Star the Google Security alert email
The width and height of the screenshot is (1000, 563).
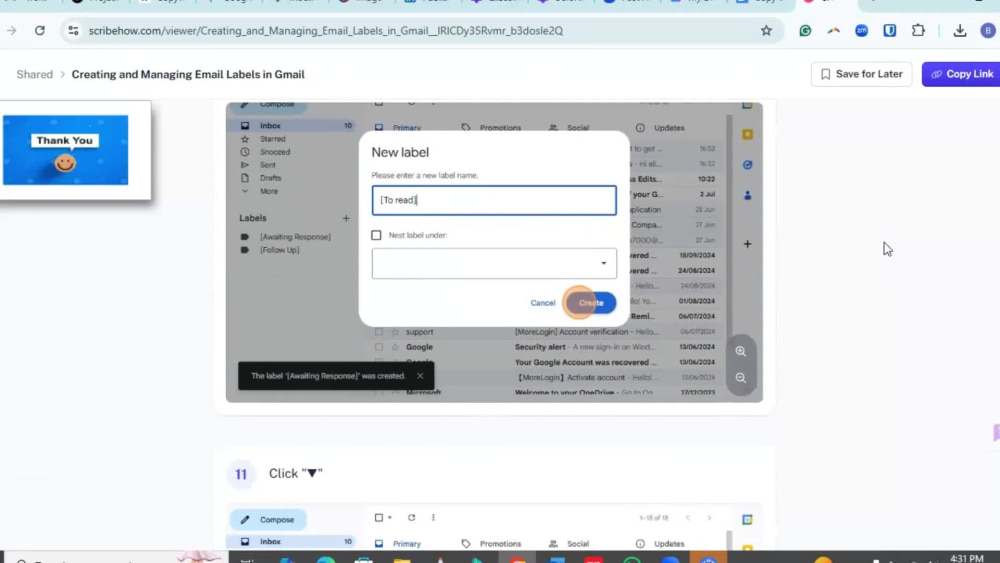coord(395,347)
